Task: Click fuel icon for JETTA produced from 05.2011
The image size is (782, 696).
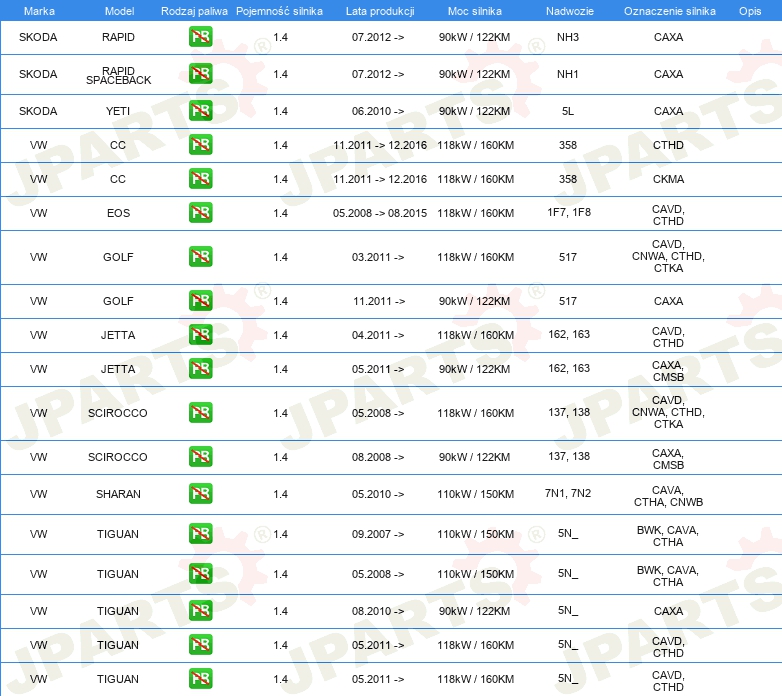Action: click(200, 369)
